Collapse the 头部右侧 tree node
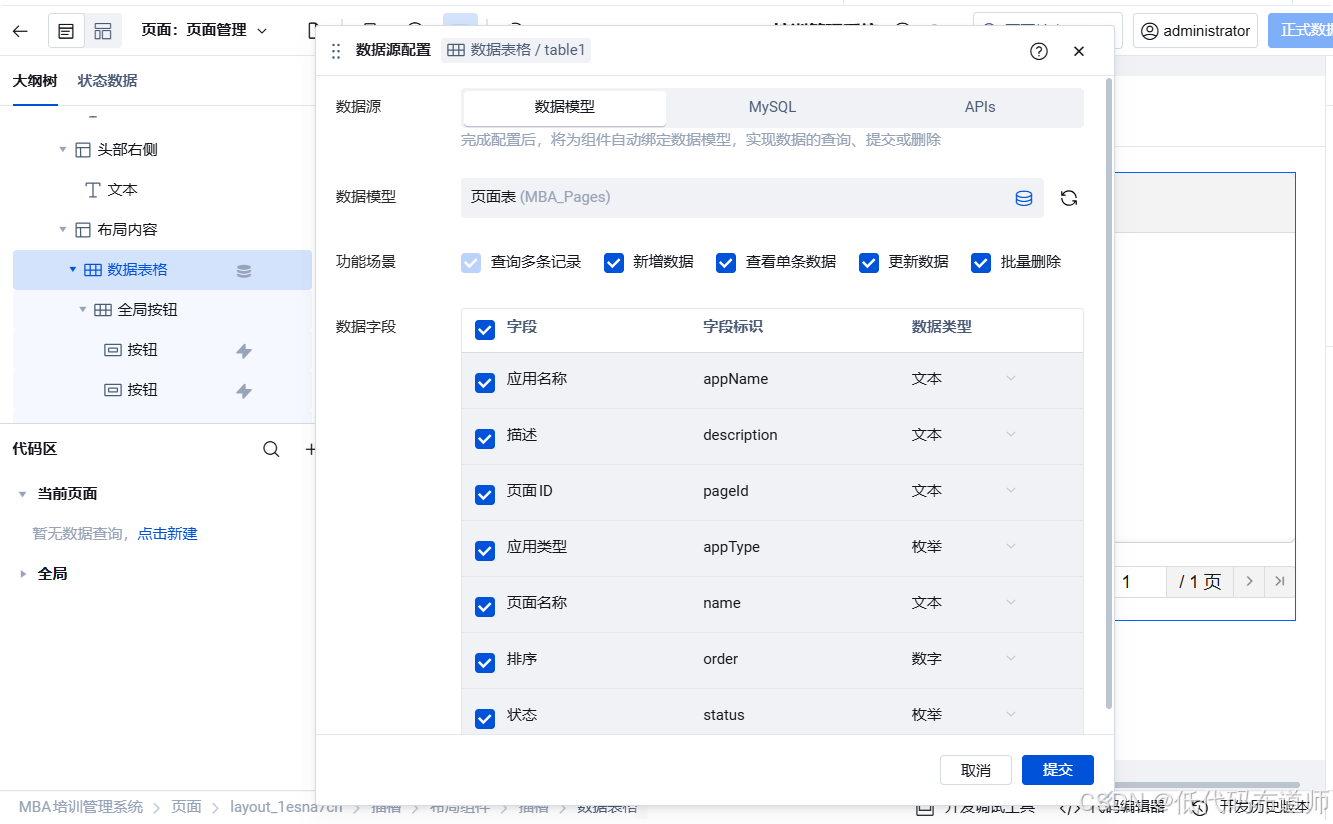Viewport: 1333px width, 824px height. pyautogui.click(x=63, y=149)
